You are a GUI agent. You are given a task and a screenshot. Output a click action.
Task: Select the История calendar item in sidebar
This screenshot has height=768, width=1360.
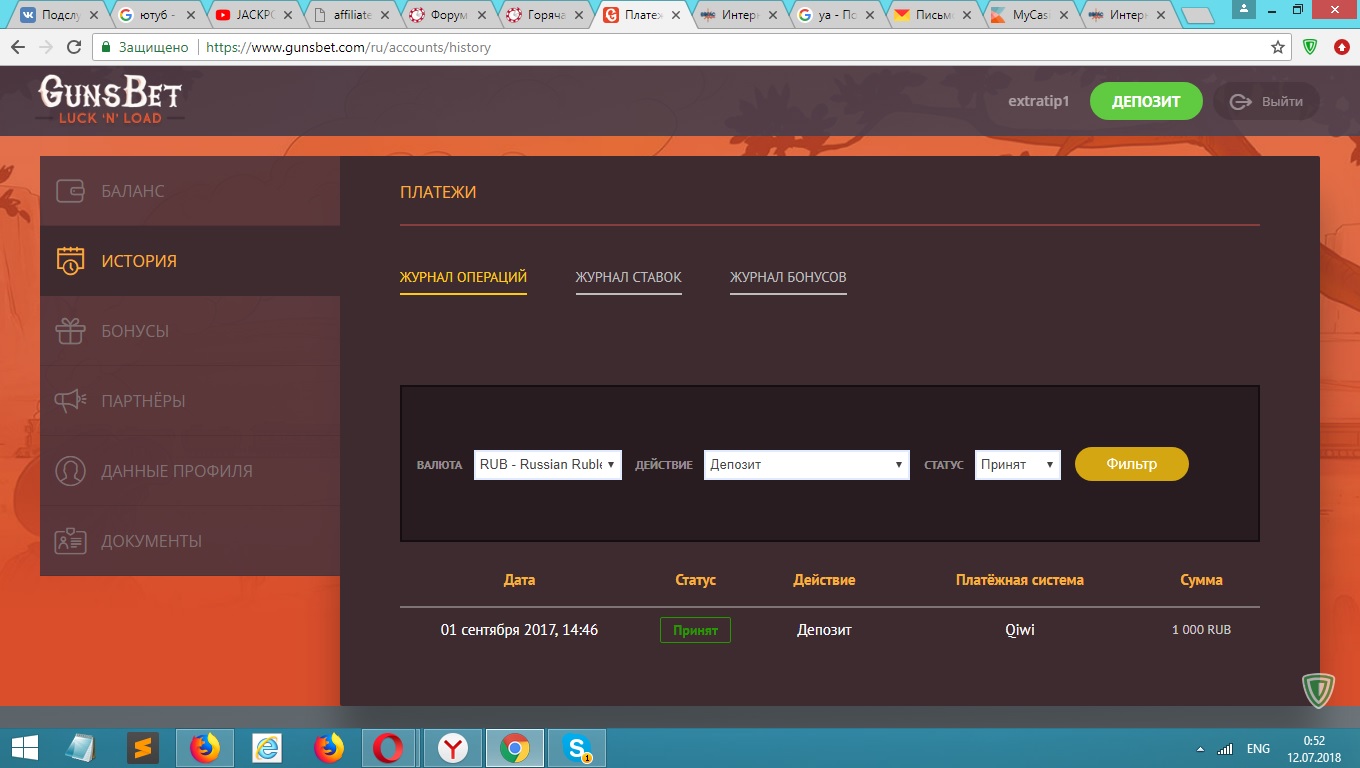tap(190, 261)
